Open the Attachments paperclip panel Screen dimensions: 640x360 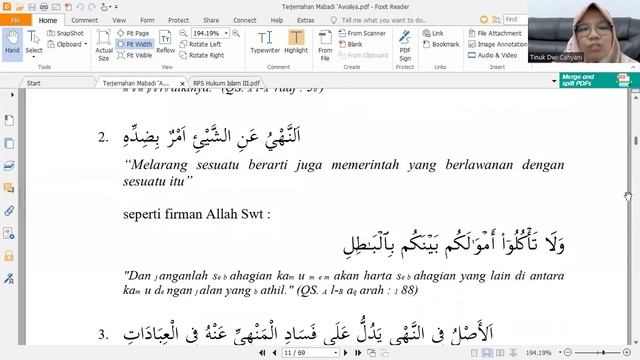click(9, 211)
